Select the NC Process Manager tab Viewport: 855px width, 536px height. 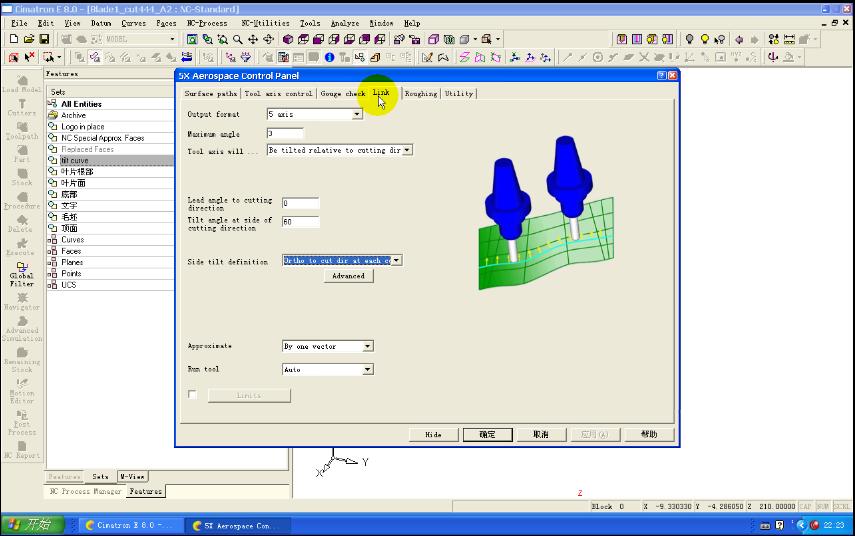point(85,491)
